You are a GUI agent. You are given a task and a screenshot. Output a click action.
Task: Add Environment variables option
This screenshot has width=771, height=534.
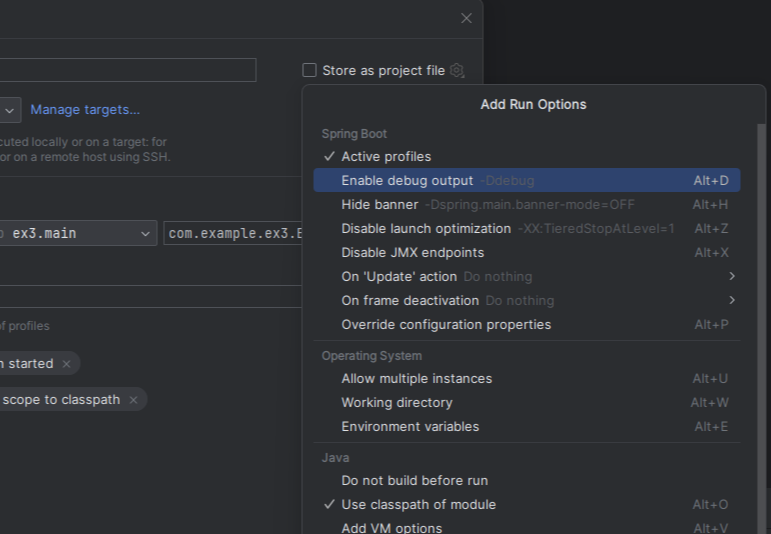pyautogui.click(x=527, y=427)
